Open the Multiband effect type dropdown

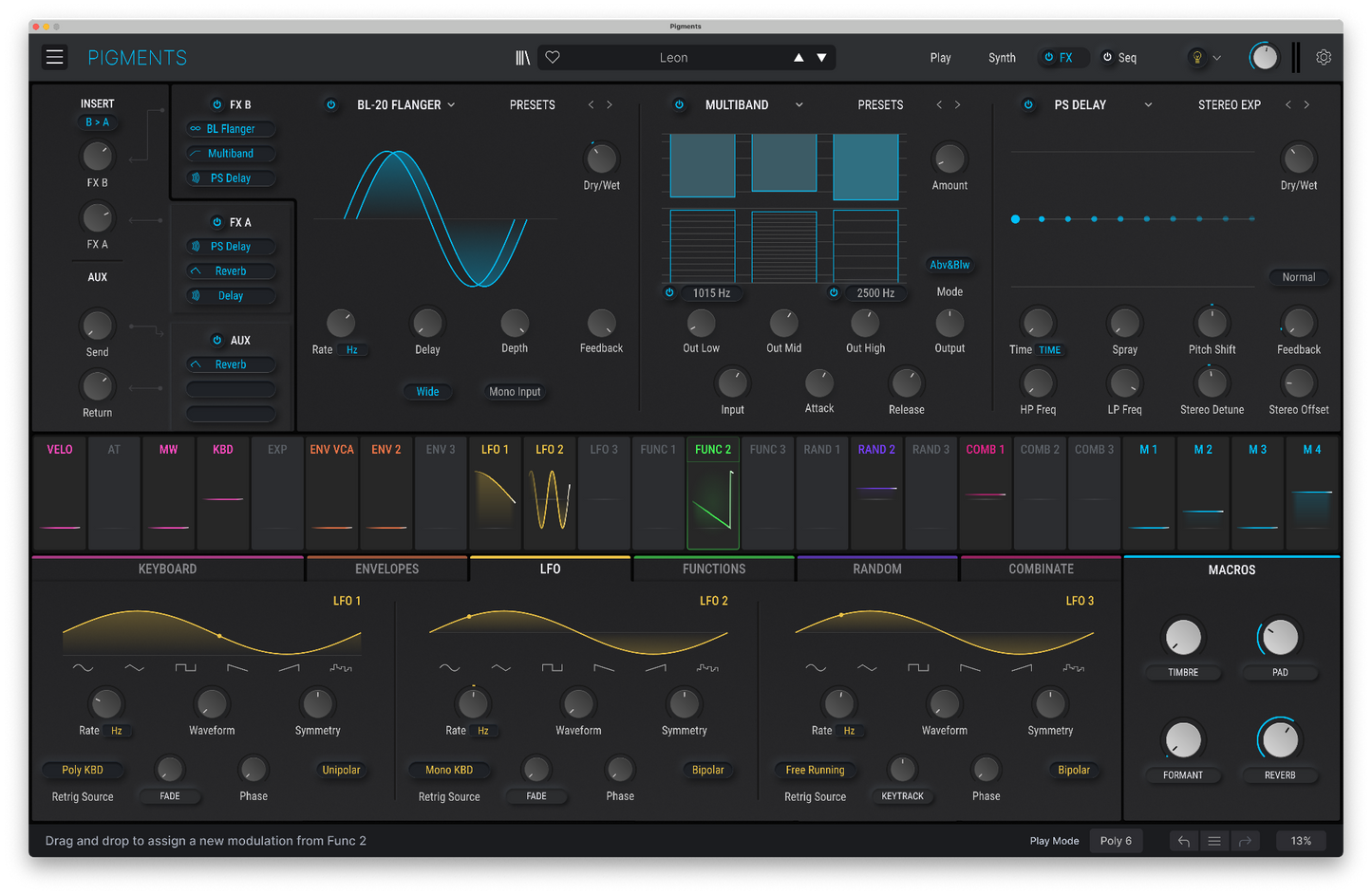point(799,105)
